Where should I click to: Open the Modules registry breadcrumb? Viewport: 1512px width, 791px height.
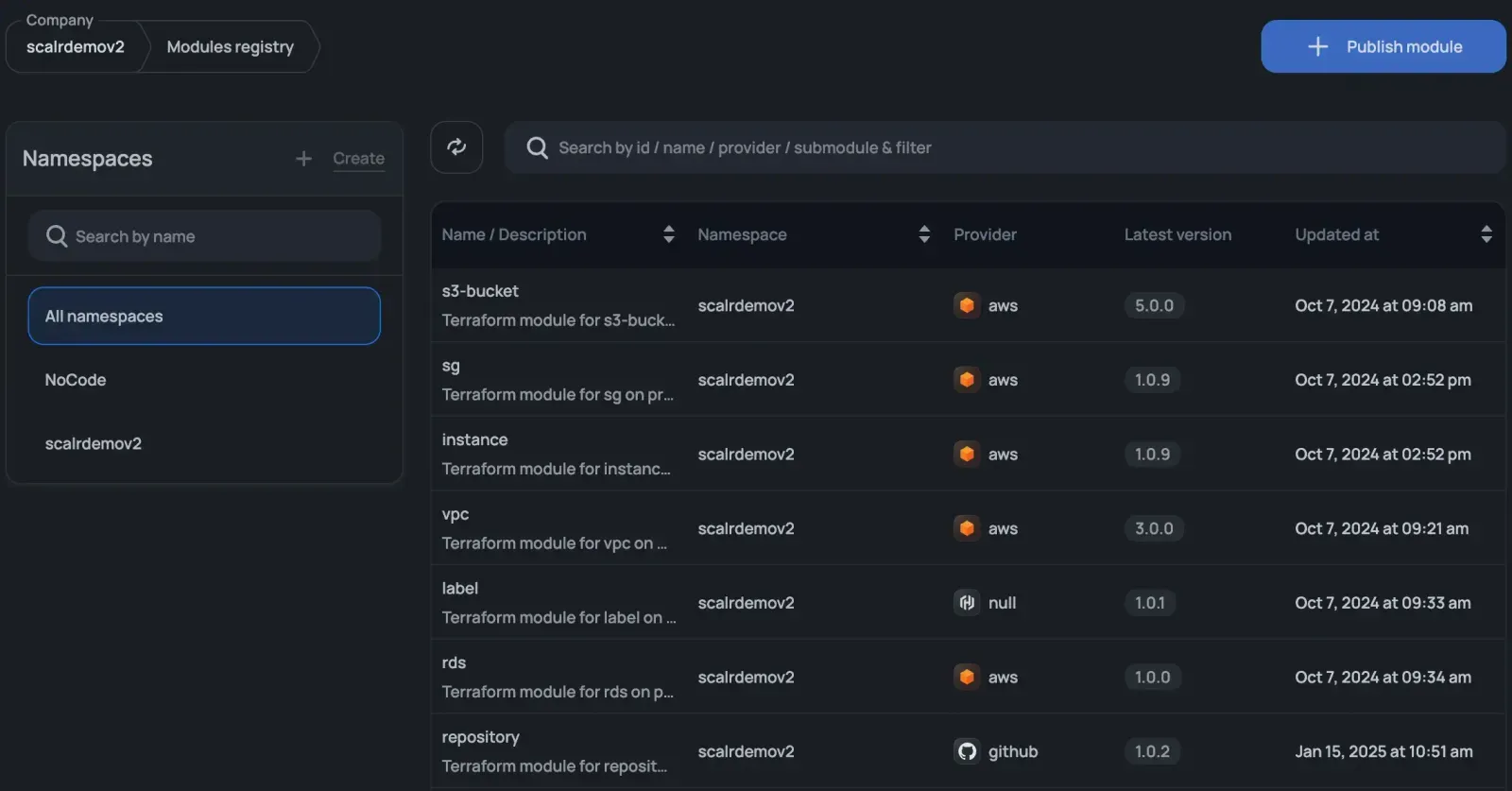pos(230,47)
